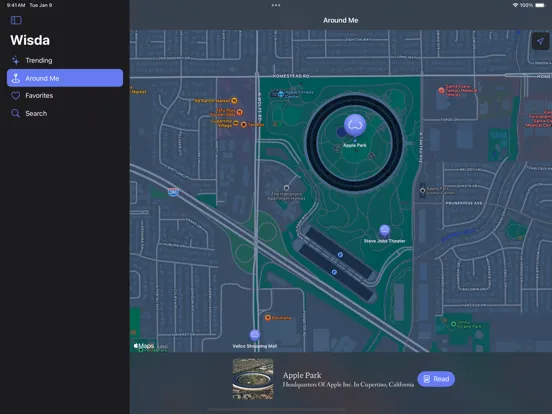Image resolution: width=552 pixels, height=414 pixels.
Task: Click the Wi-Fi status icon
Action: click(515, 5)
